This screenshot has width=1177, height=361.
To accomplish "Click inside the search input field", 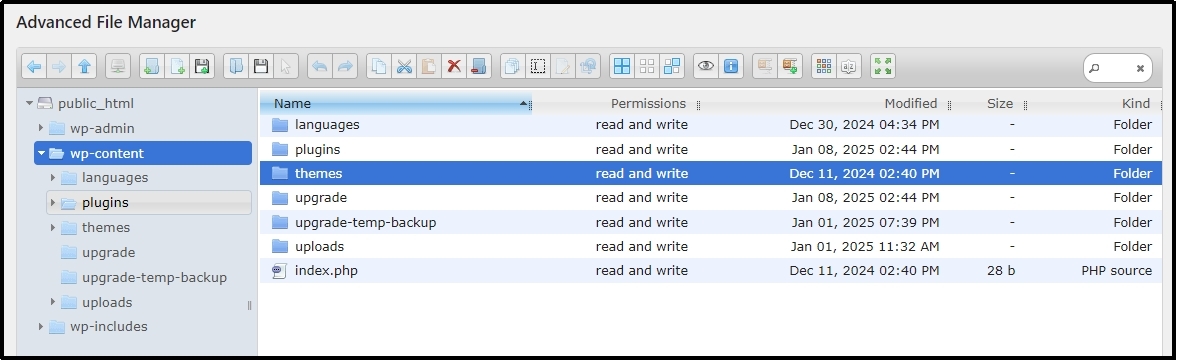I will [x=1117, y=68].
